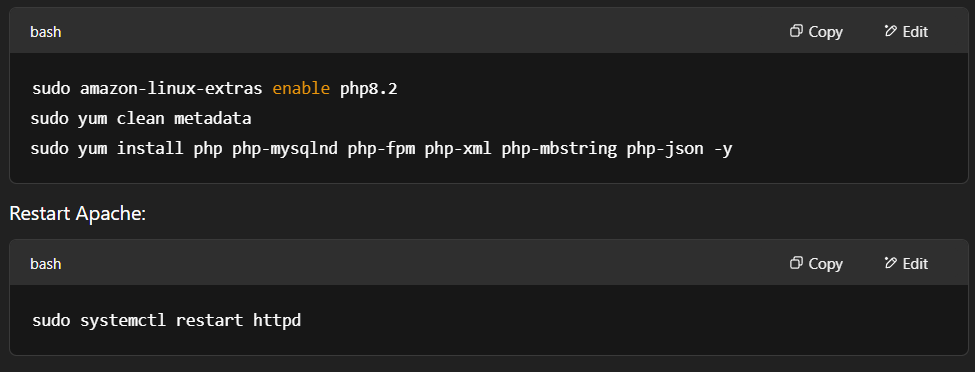Click the "php-mysqlnd" package name

click(x=285, y=149)
